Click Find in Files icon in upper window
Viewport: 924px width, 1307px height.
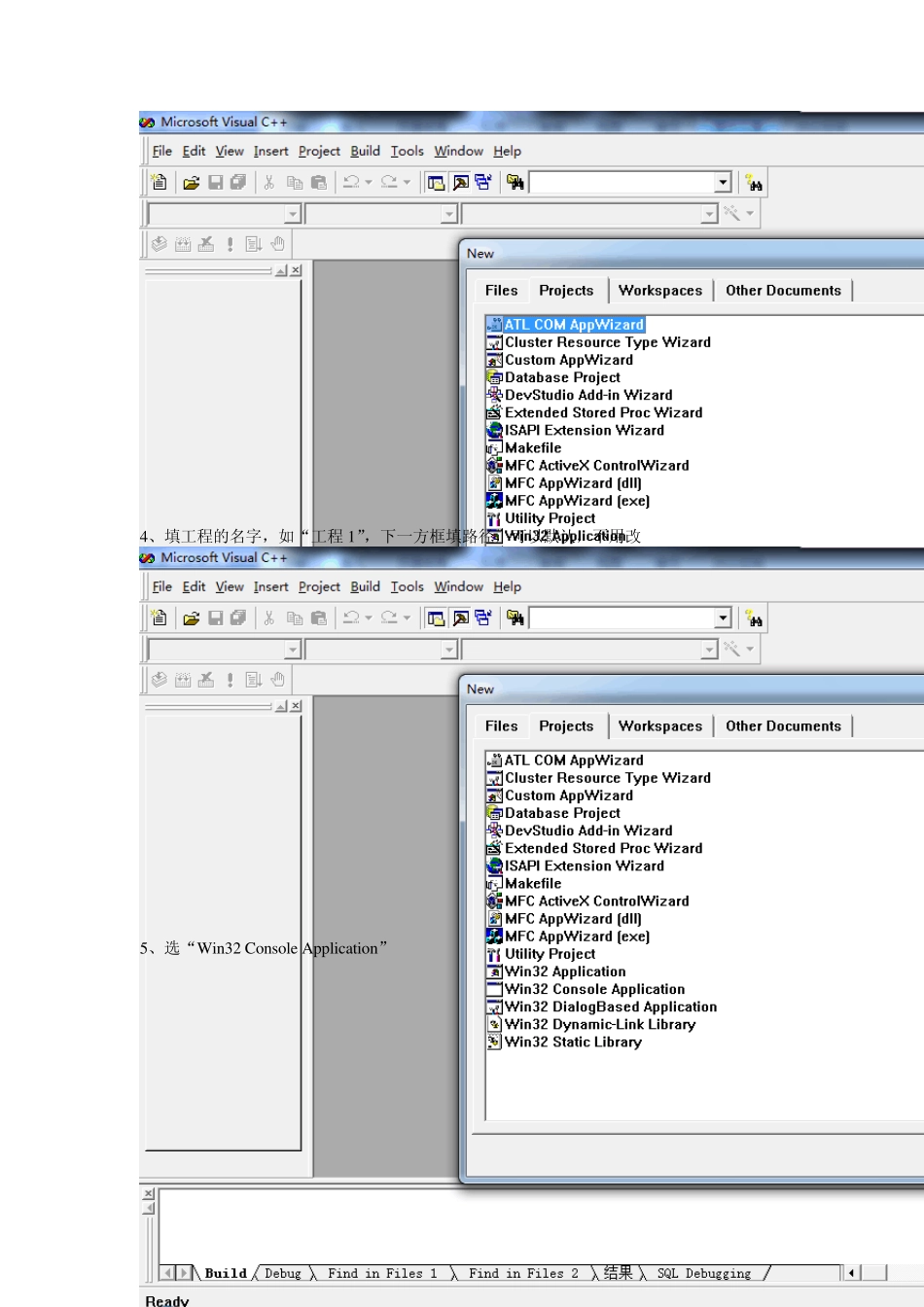tap(515, 182)
